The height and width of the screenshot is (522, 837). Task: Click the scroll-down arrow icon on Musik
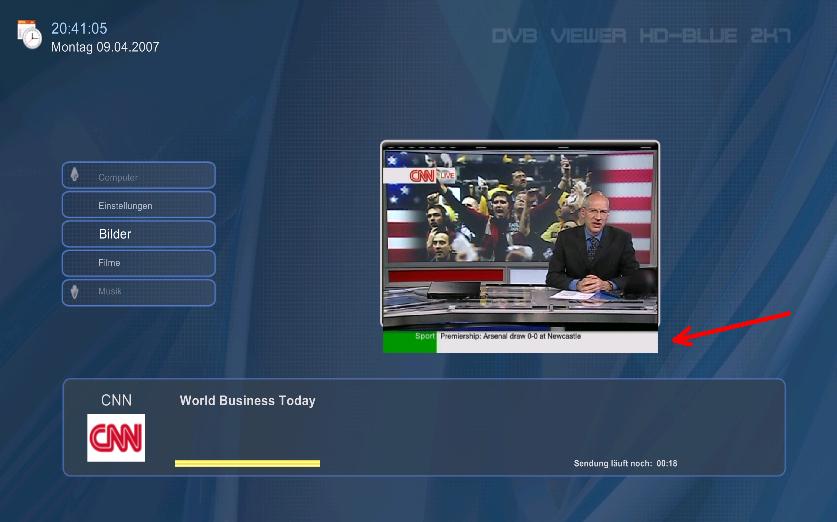(75, 291)
